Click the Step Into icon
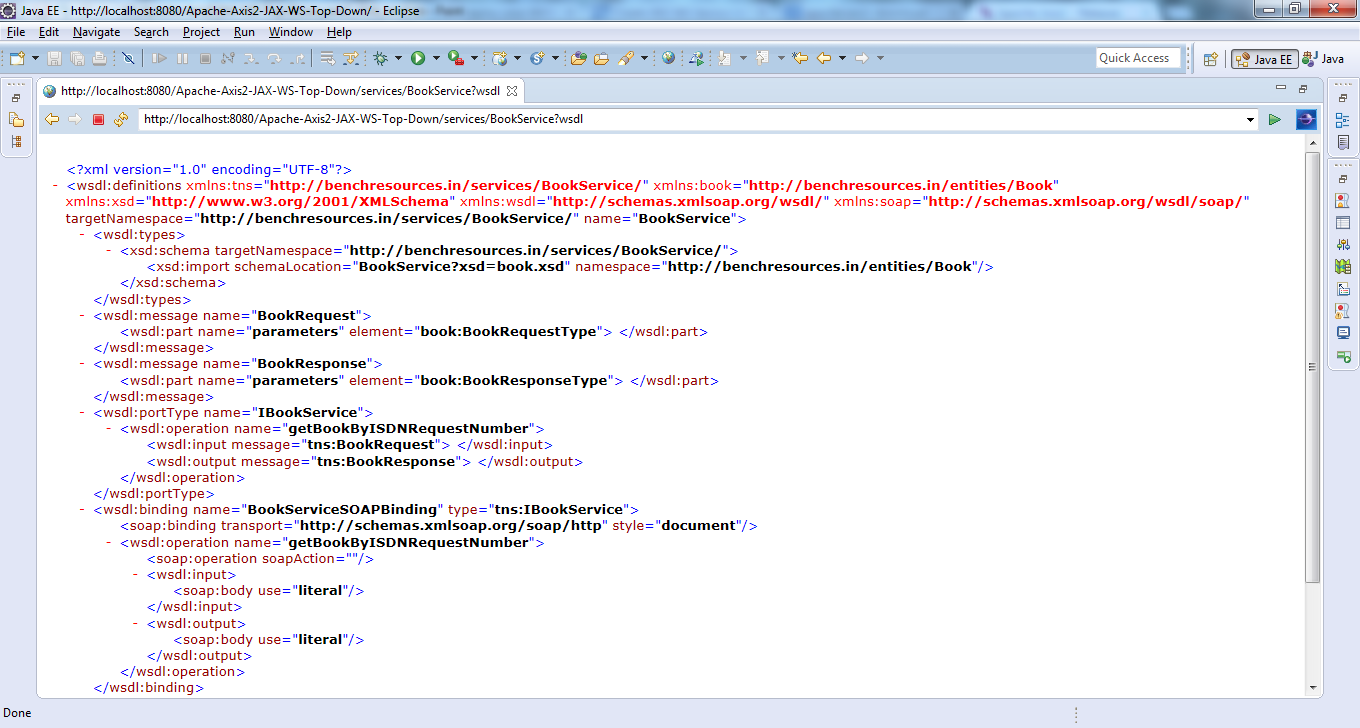This screenshot has width=1360, height=728. pos(251,58)
